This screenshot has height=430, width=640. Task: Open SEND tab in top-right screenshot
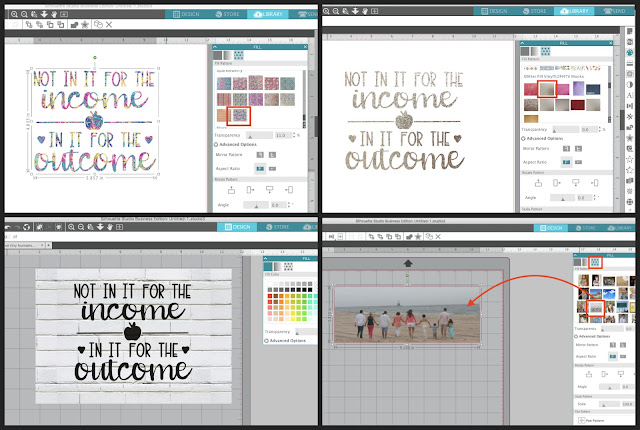click(616, 11)
